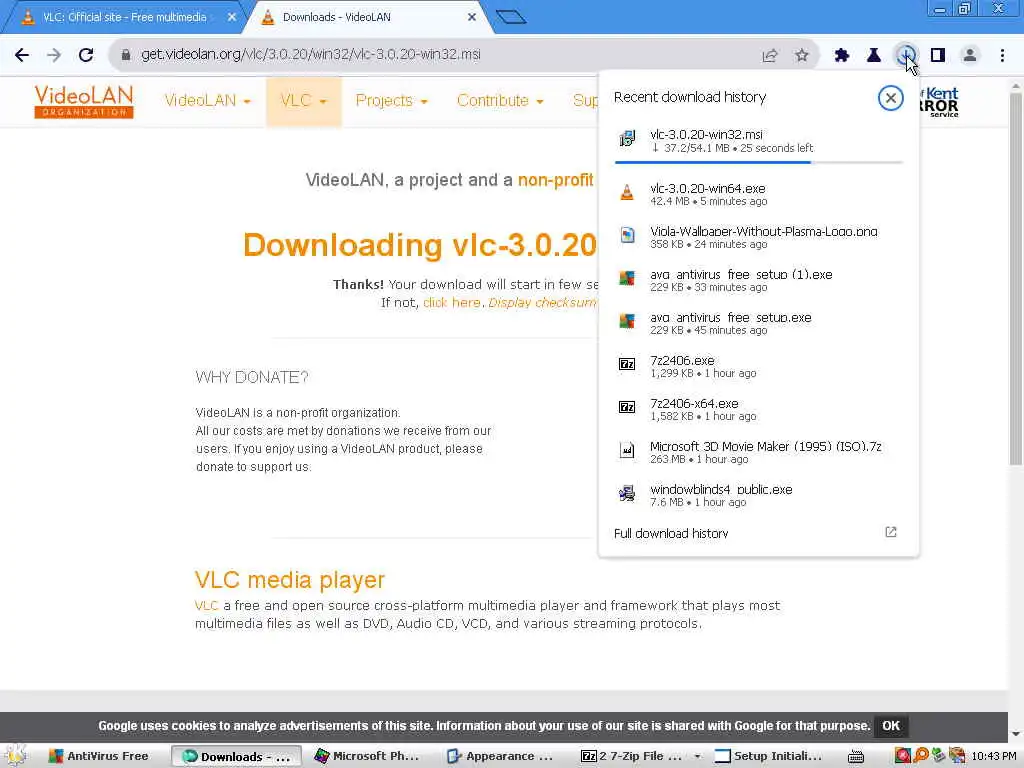Expand the VideoLAN navigation dropdown

coord(208,101)
